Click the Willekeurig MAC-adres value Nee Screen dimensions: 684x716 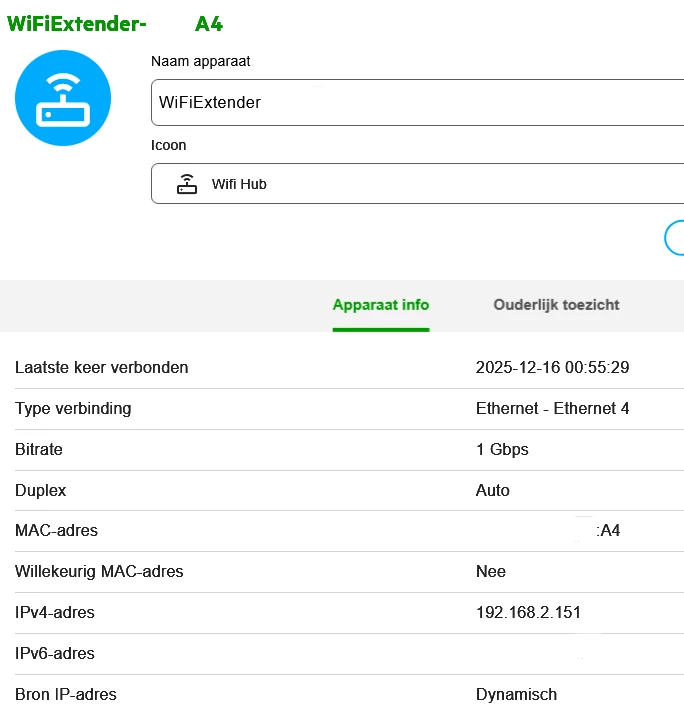pos(491,571)
